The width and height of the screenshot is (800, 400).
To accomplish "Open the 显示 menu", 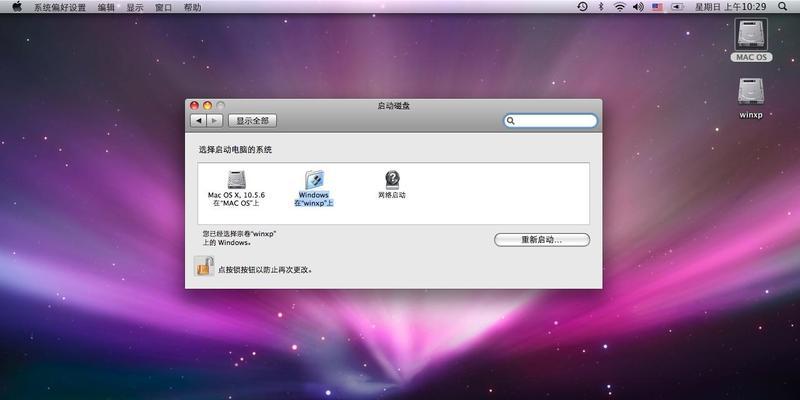I will point(135,7).
